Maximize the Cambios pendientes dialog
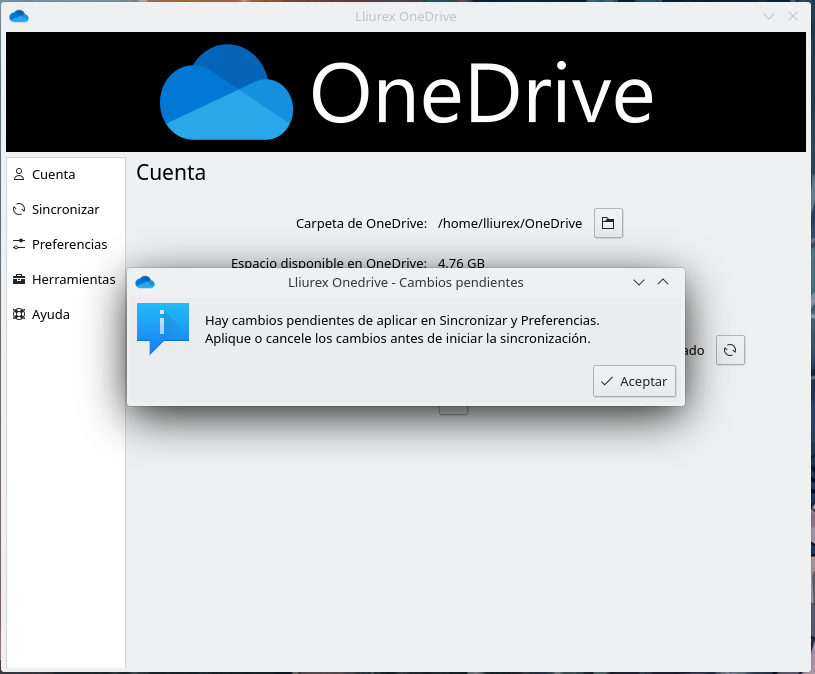815x674 pixels. pos(663,282)
